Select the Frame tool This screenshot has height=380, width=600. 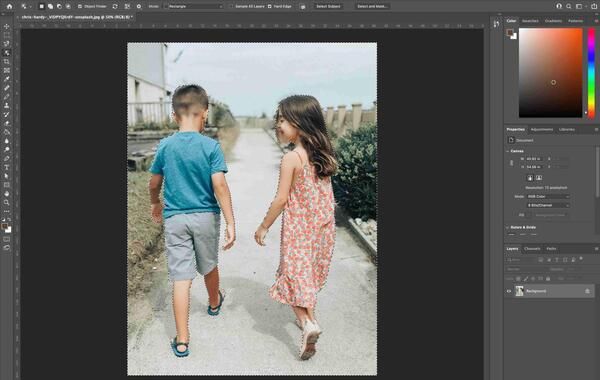point(7,70)
